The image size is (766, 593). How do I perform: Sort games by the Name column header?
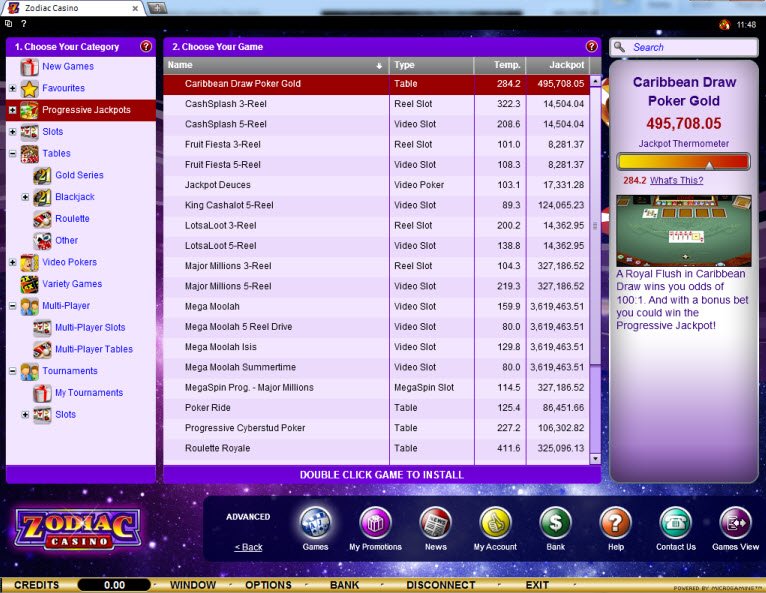point(276,65)
